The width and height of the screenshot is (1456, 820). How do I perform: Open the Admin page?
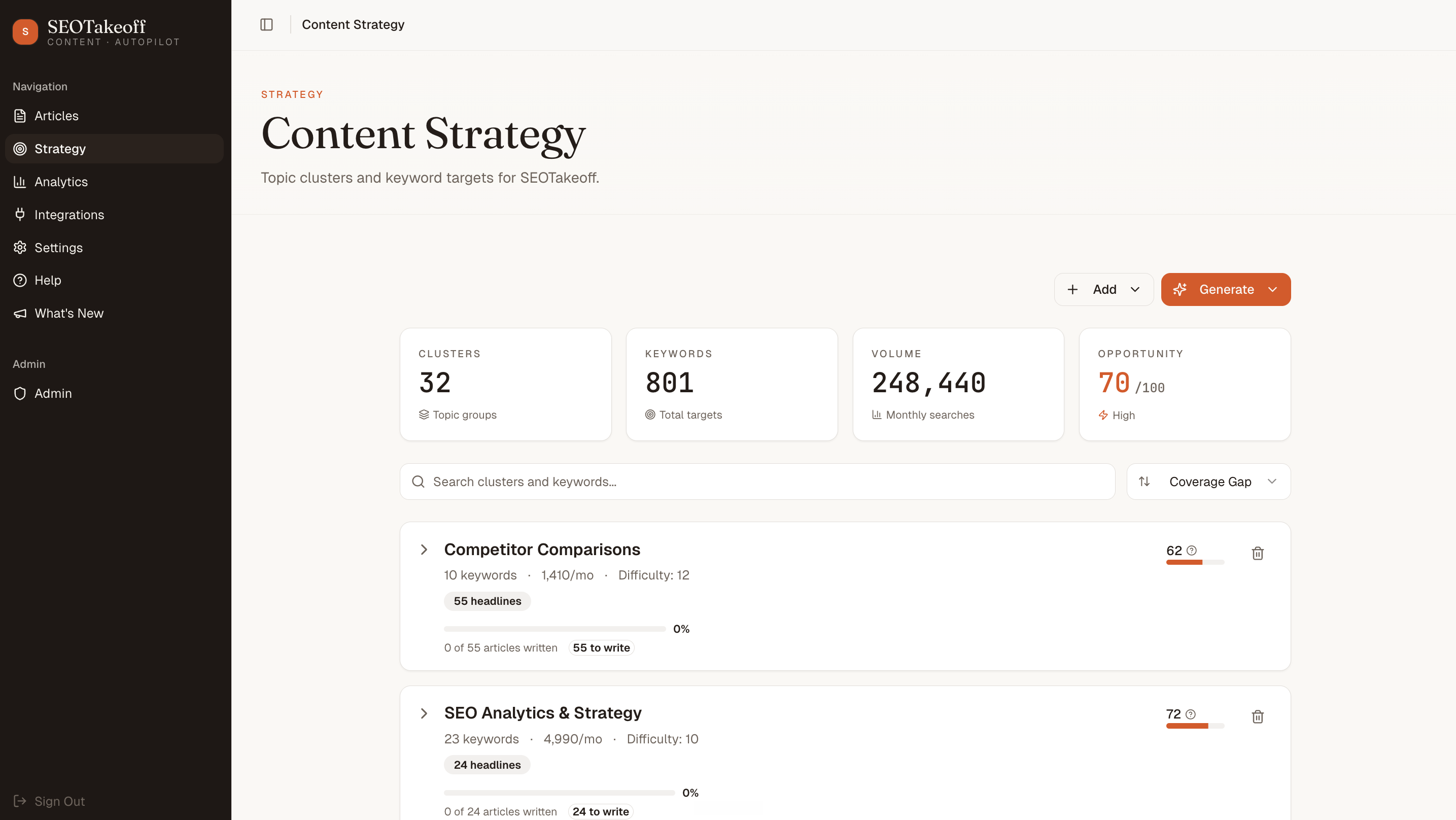pyautogui.click(x=114, y=394)
